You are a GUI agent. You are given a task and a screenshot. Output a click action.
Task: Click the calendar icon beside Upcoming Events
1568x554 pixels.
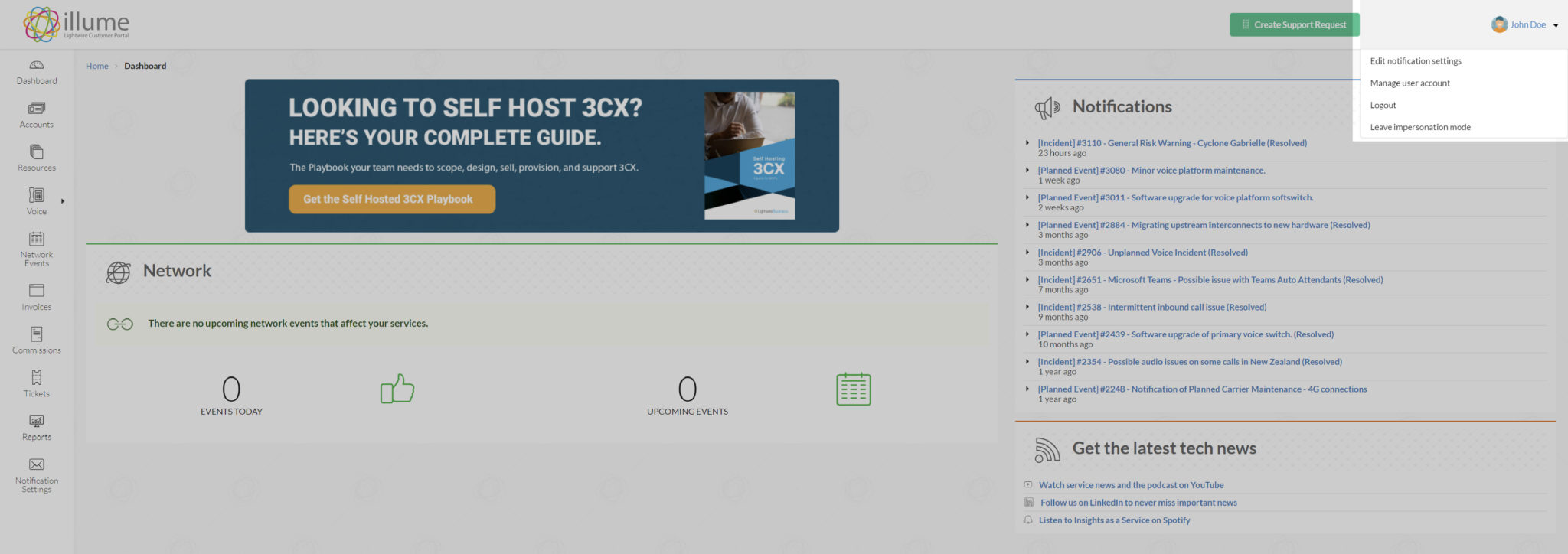point(854,389)
